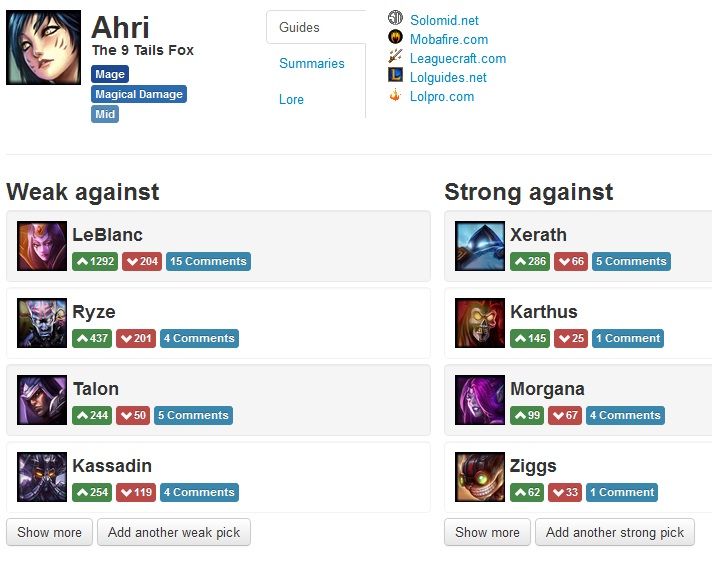Switch to the Summaries tab
The width and height of the screenshot is (712, 576).
[x=312, y=63]
